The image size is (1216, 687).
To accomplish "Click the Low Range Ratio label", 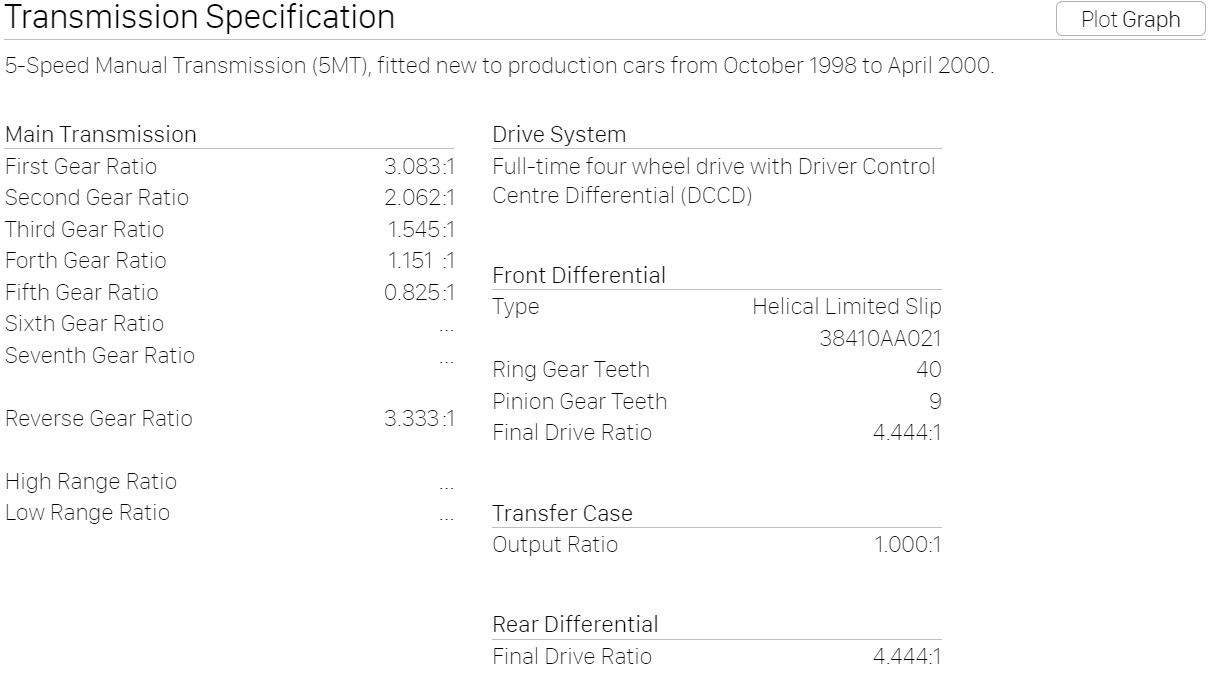I will coord(88,513).
